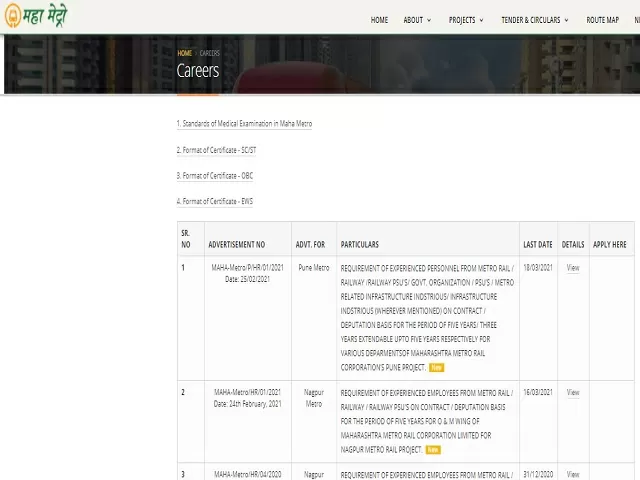Select advertisement number MAHA-Metro/HR/04/2020

(x=247, y=474)
